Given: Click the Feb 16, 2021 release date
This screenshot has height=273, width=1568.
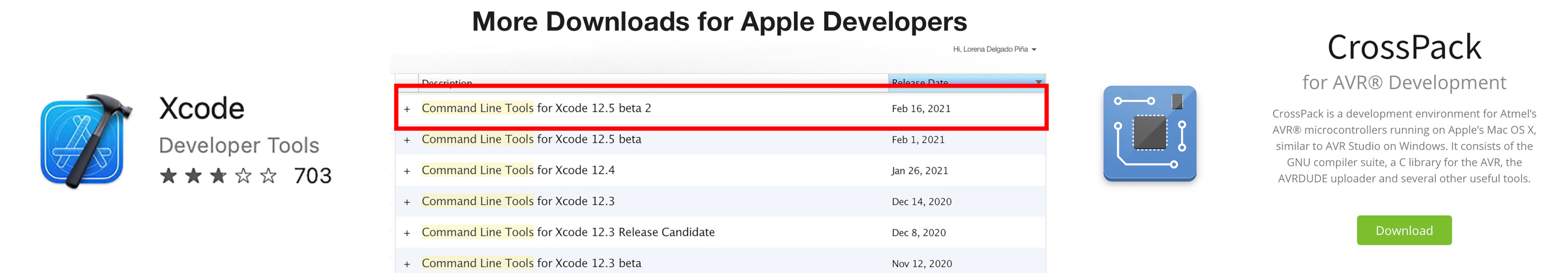Looking at the screenshot, I should coord(921,108).
